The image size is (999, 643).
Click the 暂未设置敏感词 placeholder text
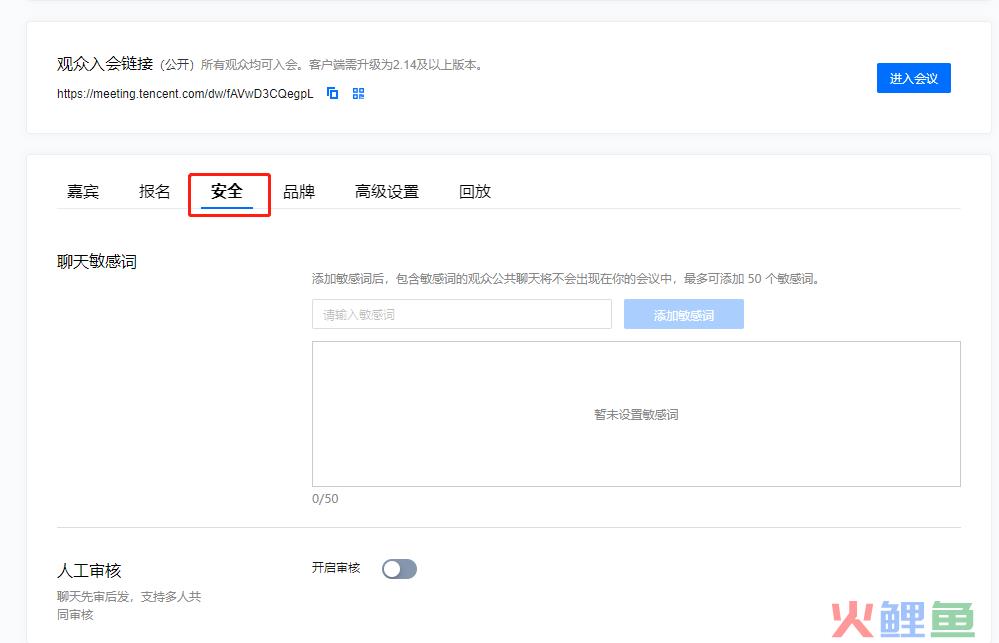pos(636,414)
